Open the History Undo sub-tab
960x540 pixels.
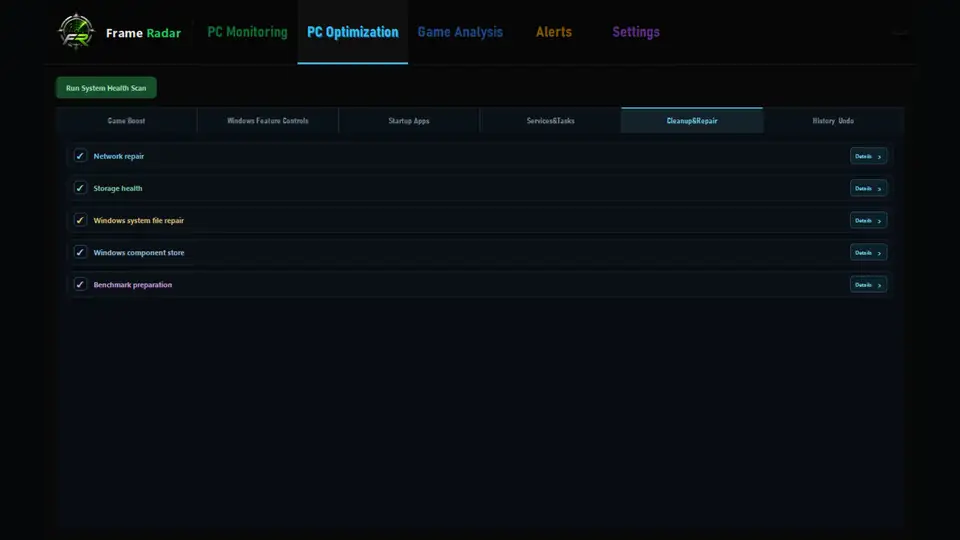[833, 121]
